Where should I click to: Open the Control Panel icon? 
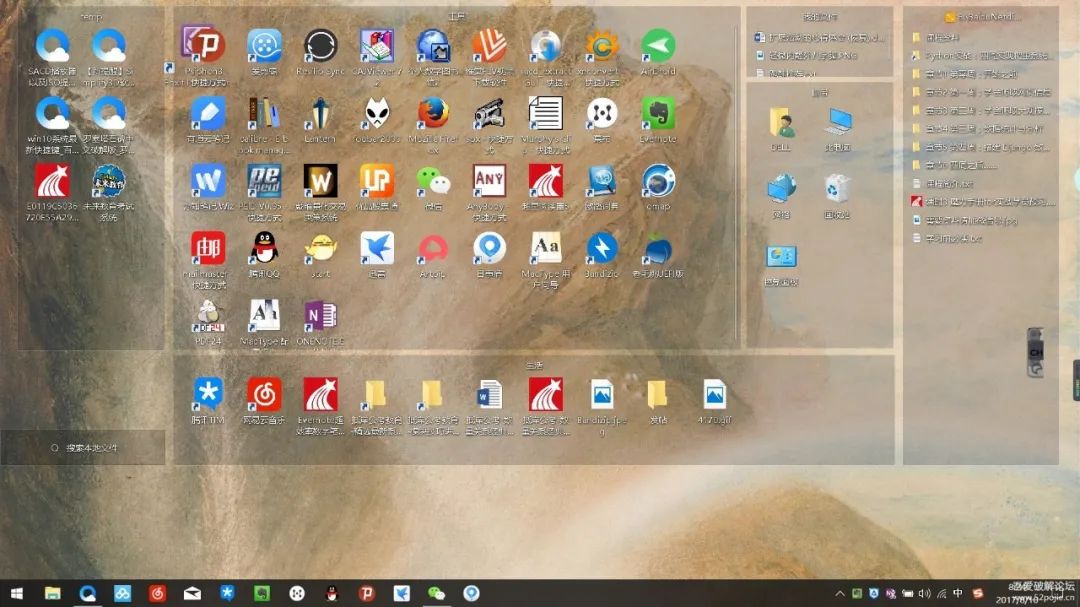tap(781, 256)
